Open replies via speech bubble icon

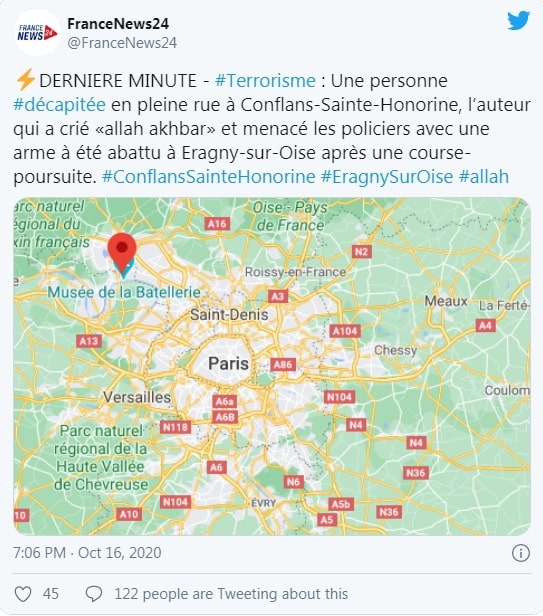point(94,594)
